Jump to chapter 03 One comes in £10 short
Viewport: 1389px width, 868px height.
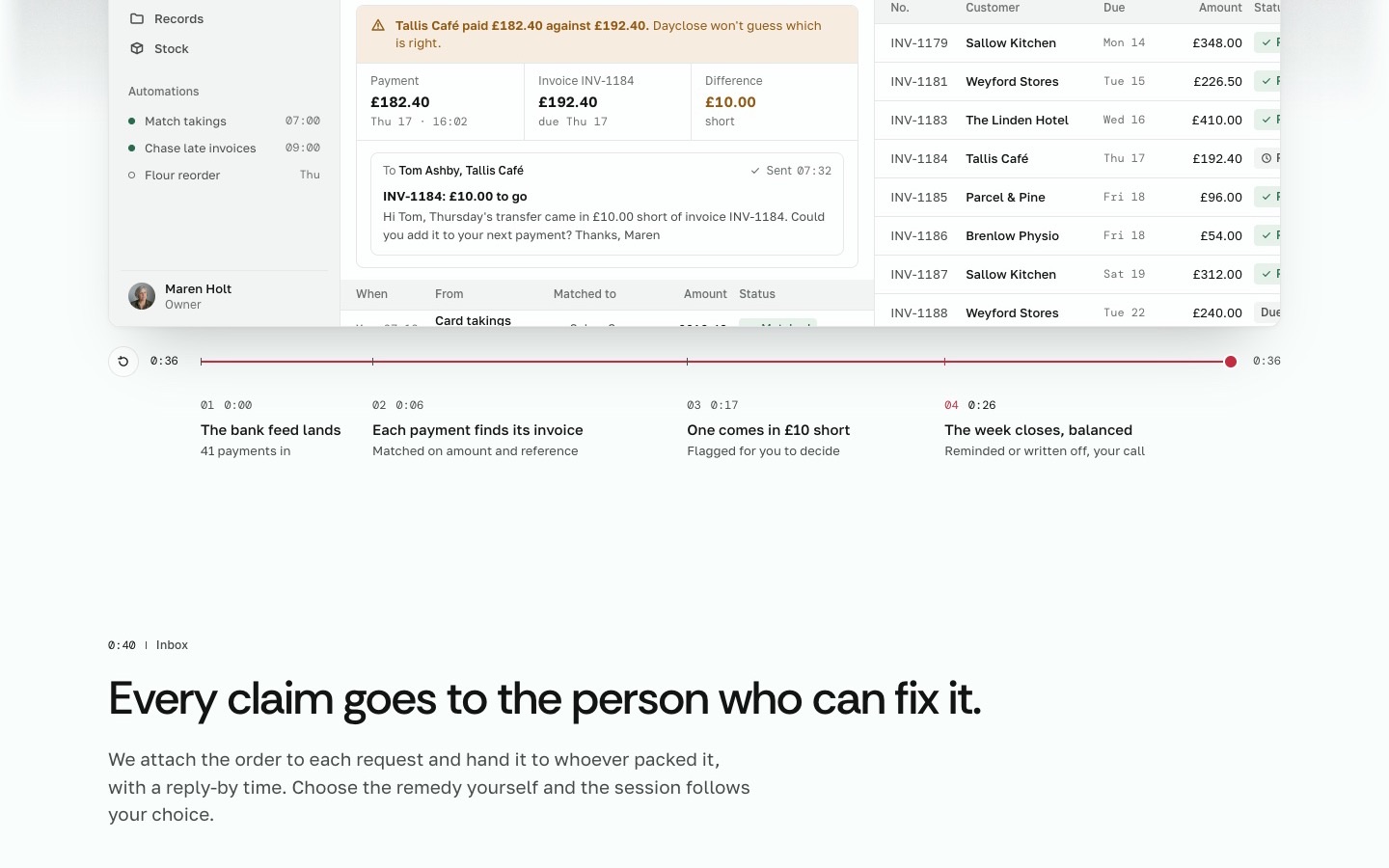click(x=769, y=428)
